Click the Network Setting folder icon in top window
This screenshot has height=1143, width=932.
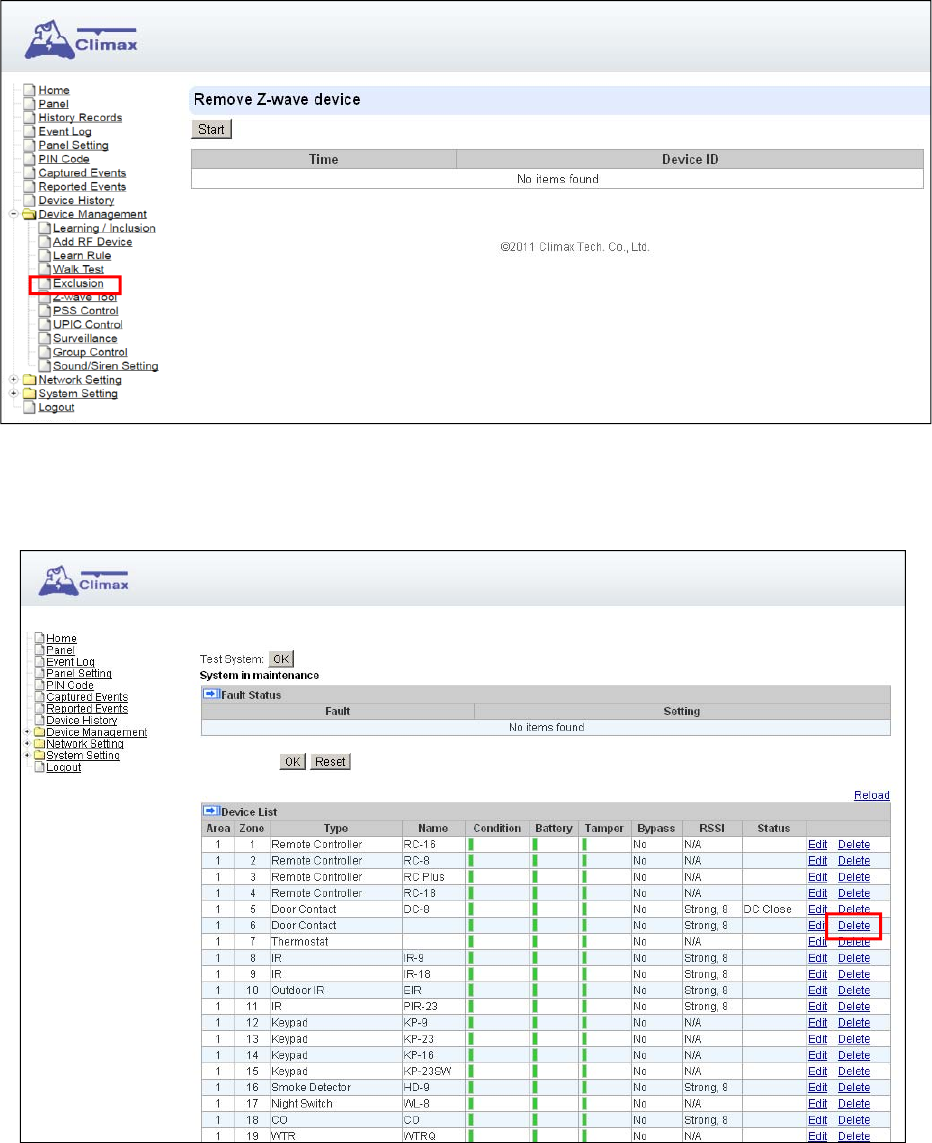click(29, 380)
